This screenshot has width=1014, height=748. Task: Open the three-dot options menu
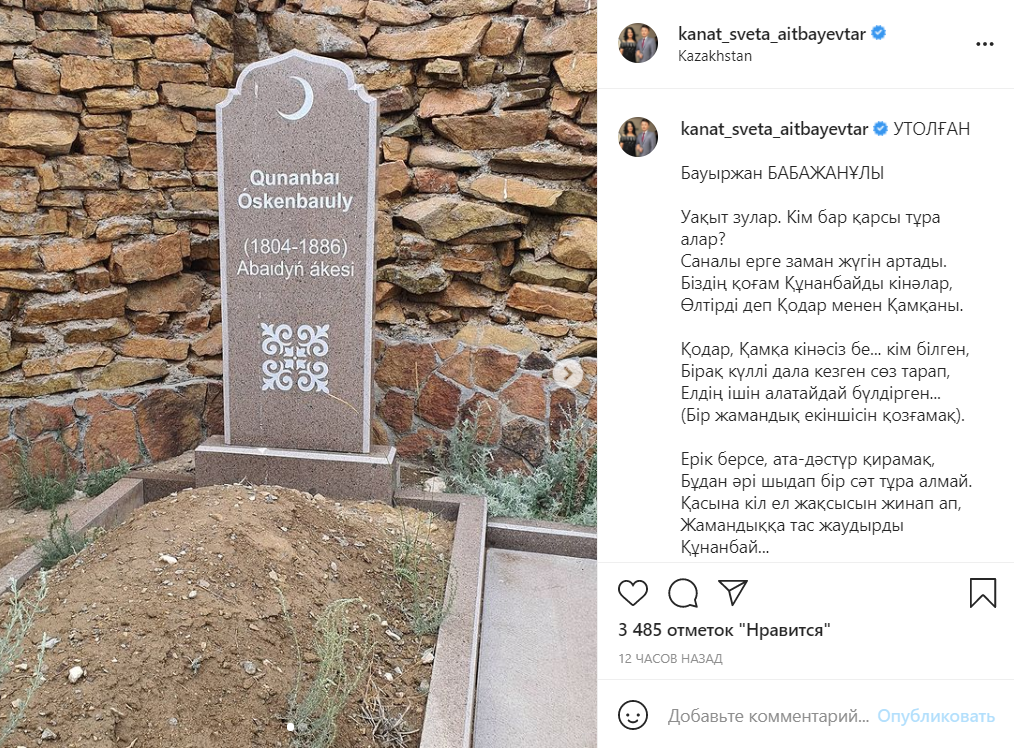tap(984, 44)
